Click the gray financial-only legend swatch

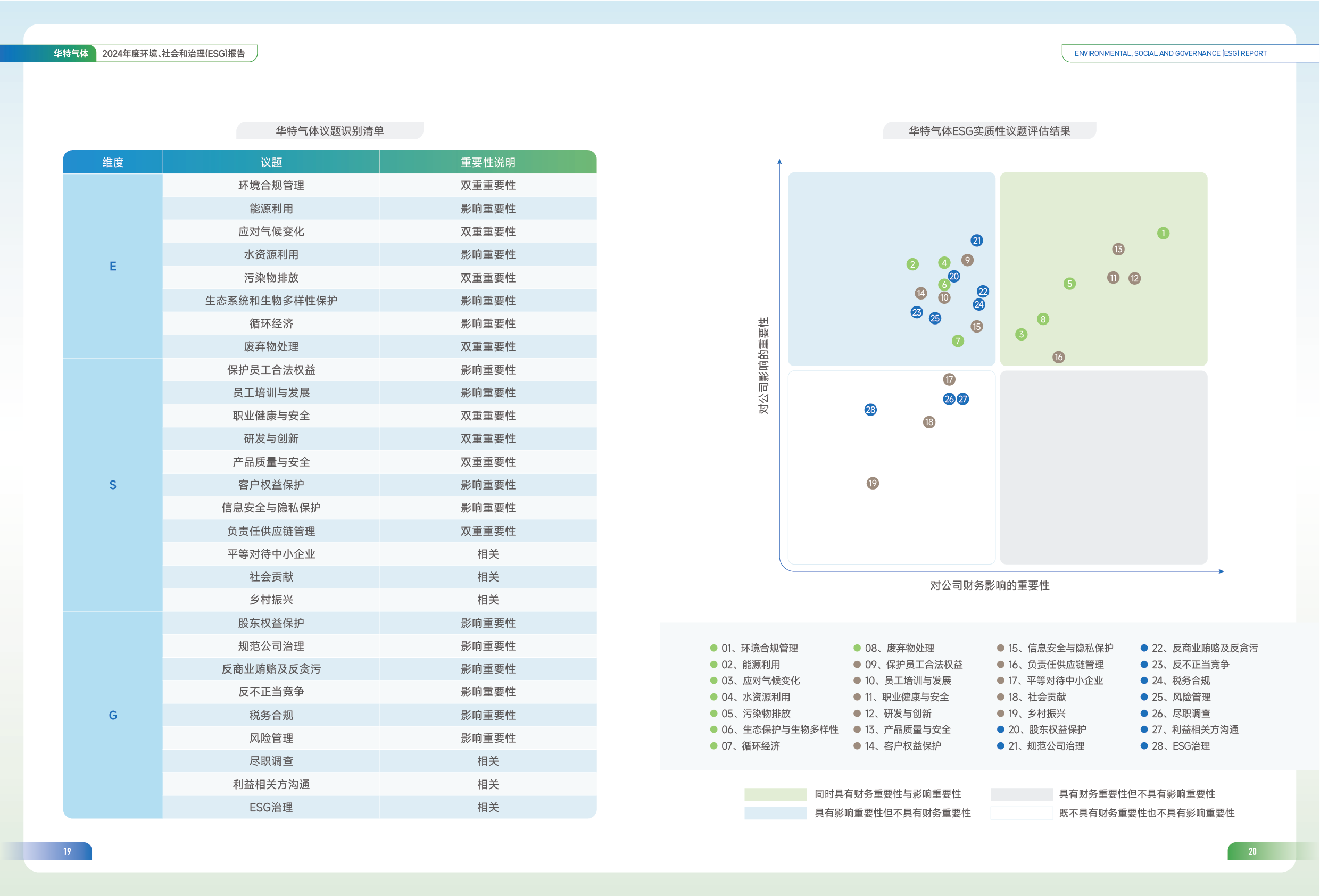pyautogui.click(x=1021, y=794)
